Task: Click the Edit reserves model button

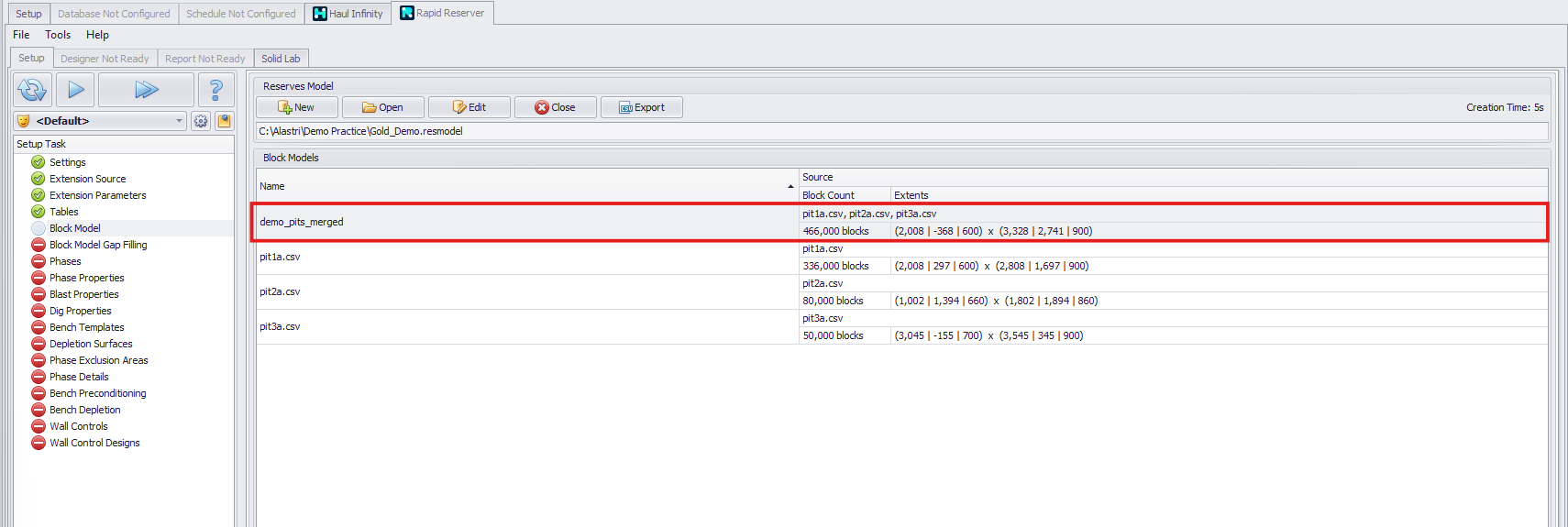Action: pos(469,107)
